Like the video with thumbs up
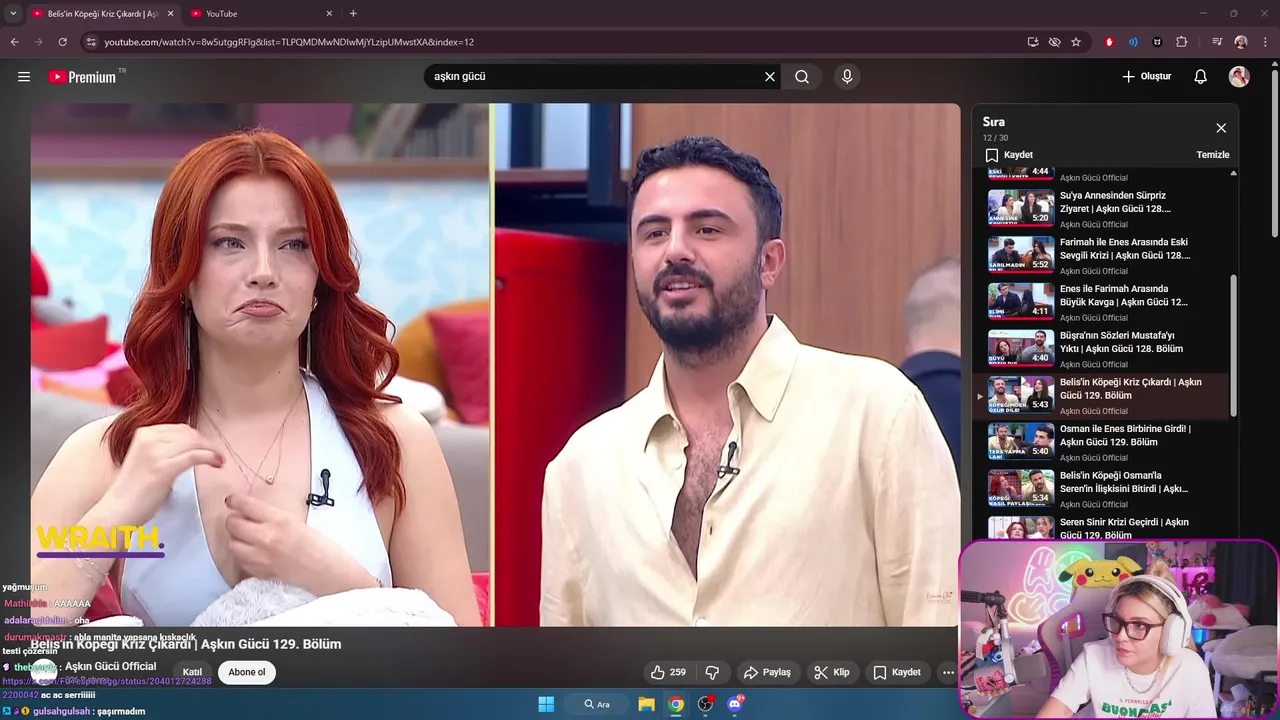1280x720 pixels. [x=668, y=672]
